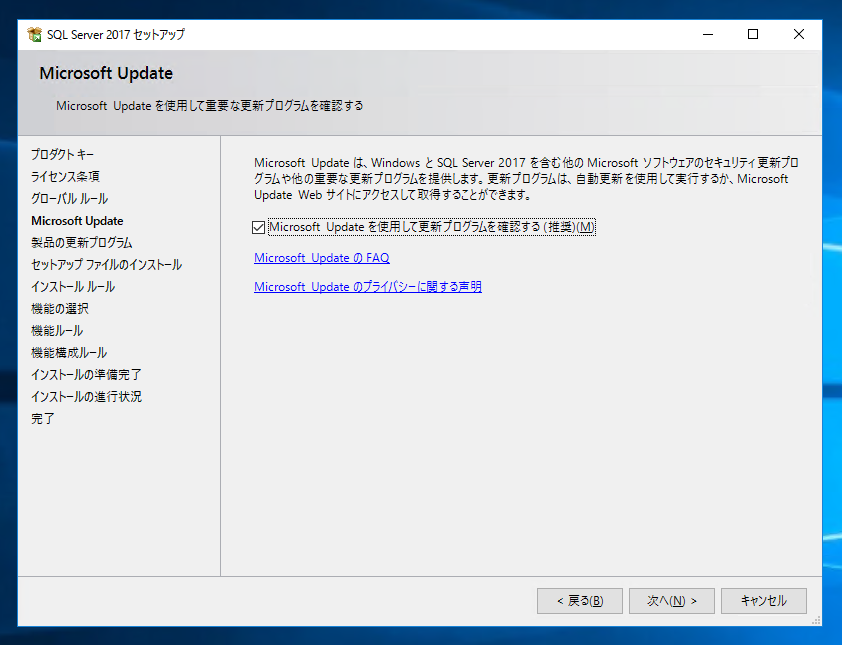This screenshot has width=842, height=645.
Task: Select グローバル ルール step in sidebar
Action: point(69,199)
